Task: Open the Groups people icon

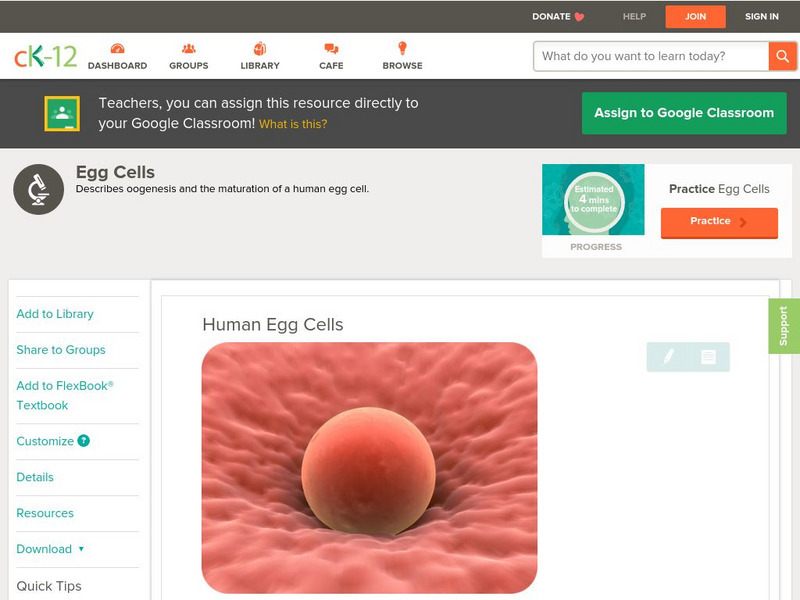Action: tap(189, 48)
